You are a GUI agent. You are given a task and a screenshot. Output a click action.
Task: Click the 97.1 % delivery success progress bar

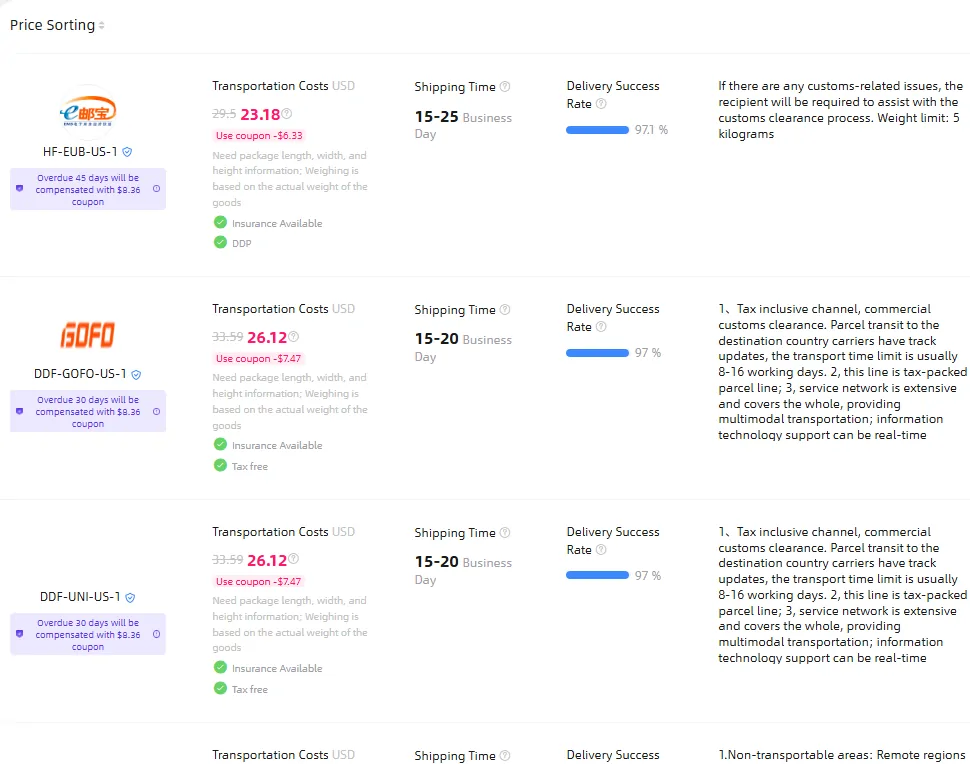point(597,130)
